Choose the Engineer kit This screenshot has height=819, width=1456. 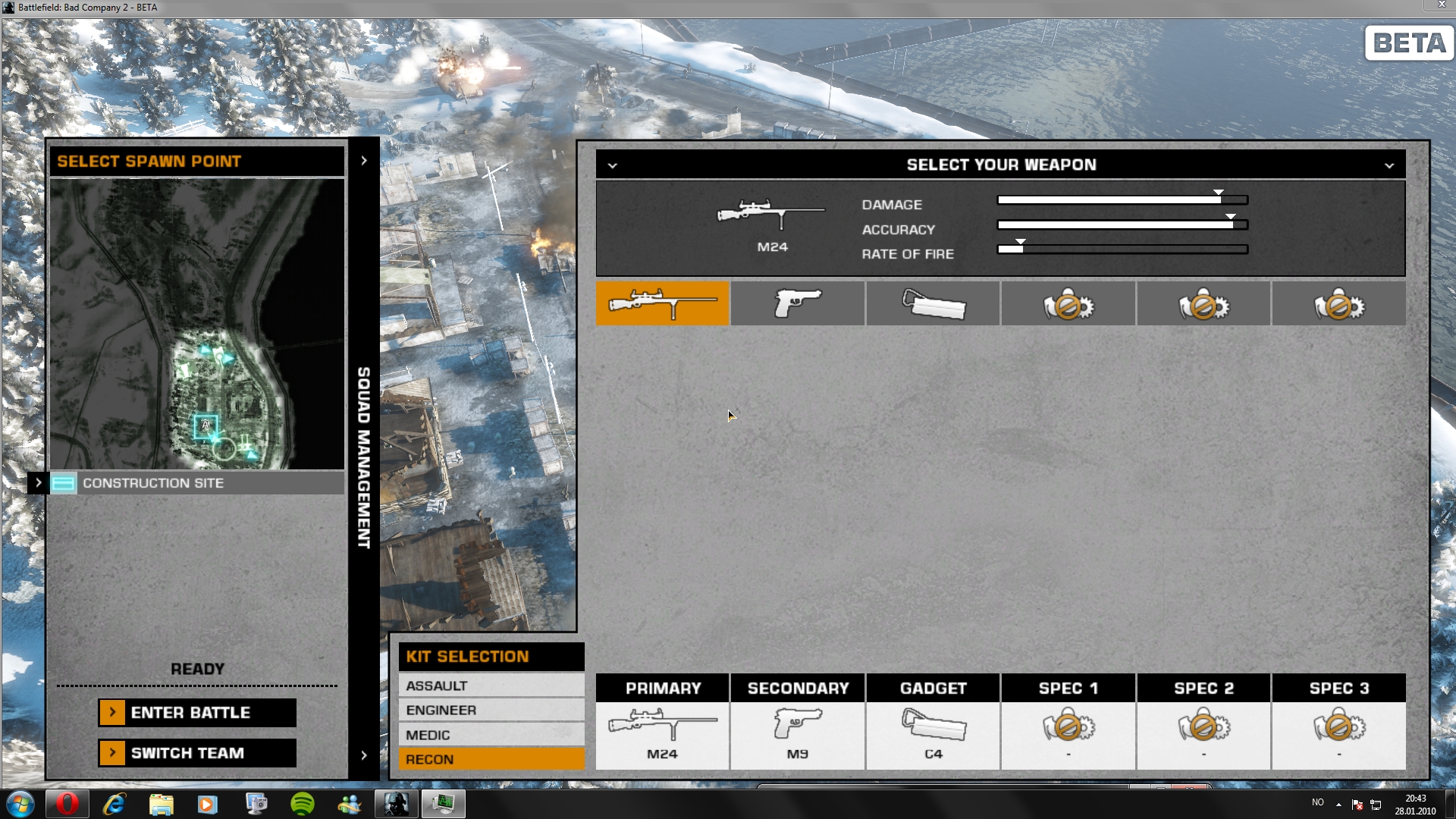pos(491,710)
